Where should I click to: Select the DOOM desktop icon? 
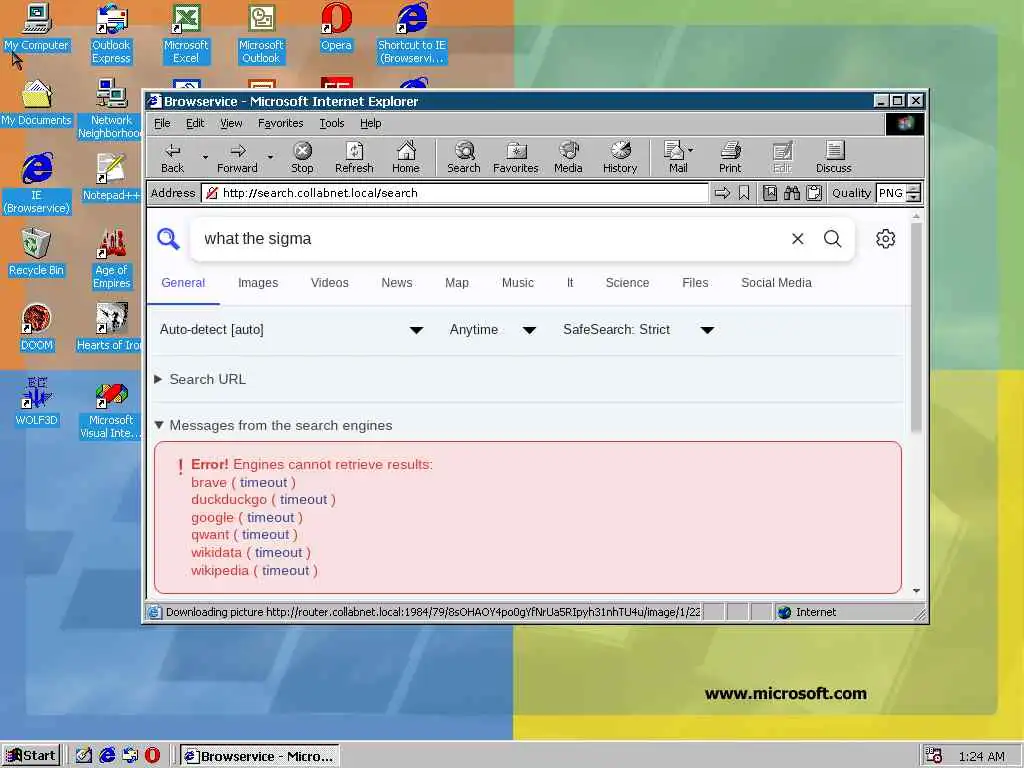point(37,328)
